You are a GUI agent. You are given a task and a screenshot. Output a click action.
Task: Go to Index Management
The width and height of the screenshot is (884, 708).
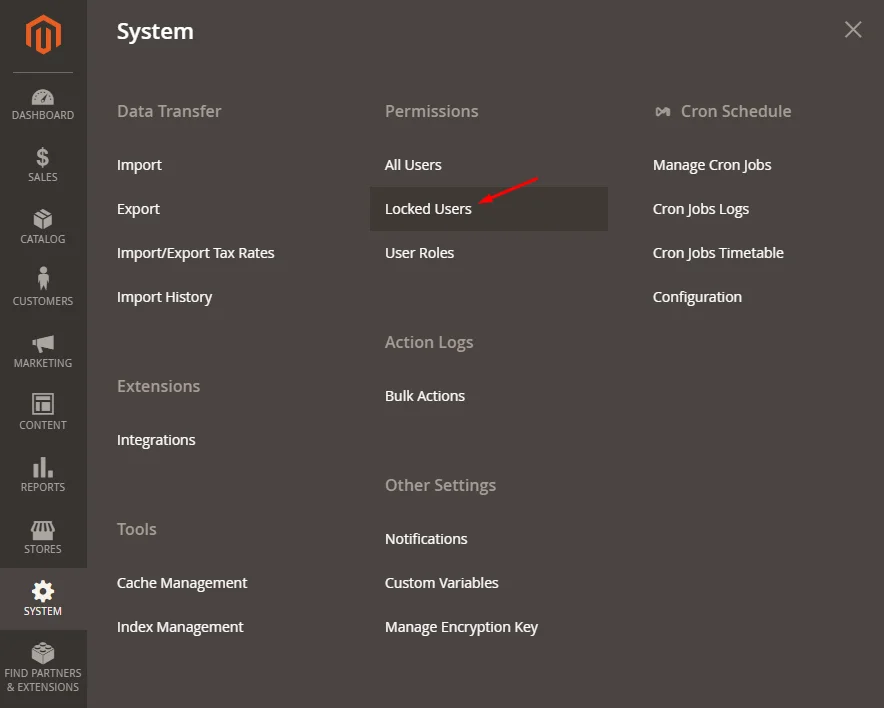(x=180, y=627)
